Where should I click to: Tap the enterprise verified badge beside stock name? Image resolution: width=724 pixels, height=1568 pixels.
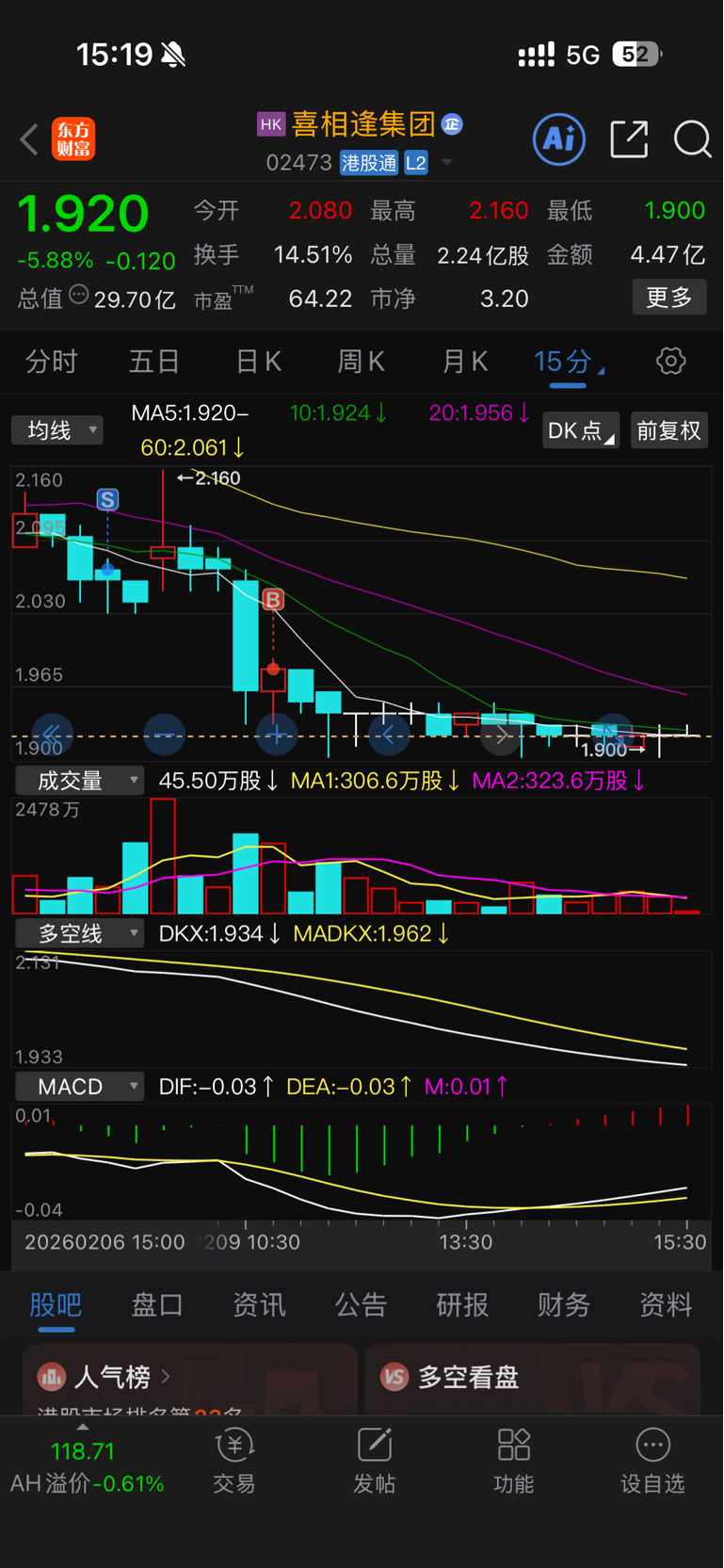click(x=453, y=123)
